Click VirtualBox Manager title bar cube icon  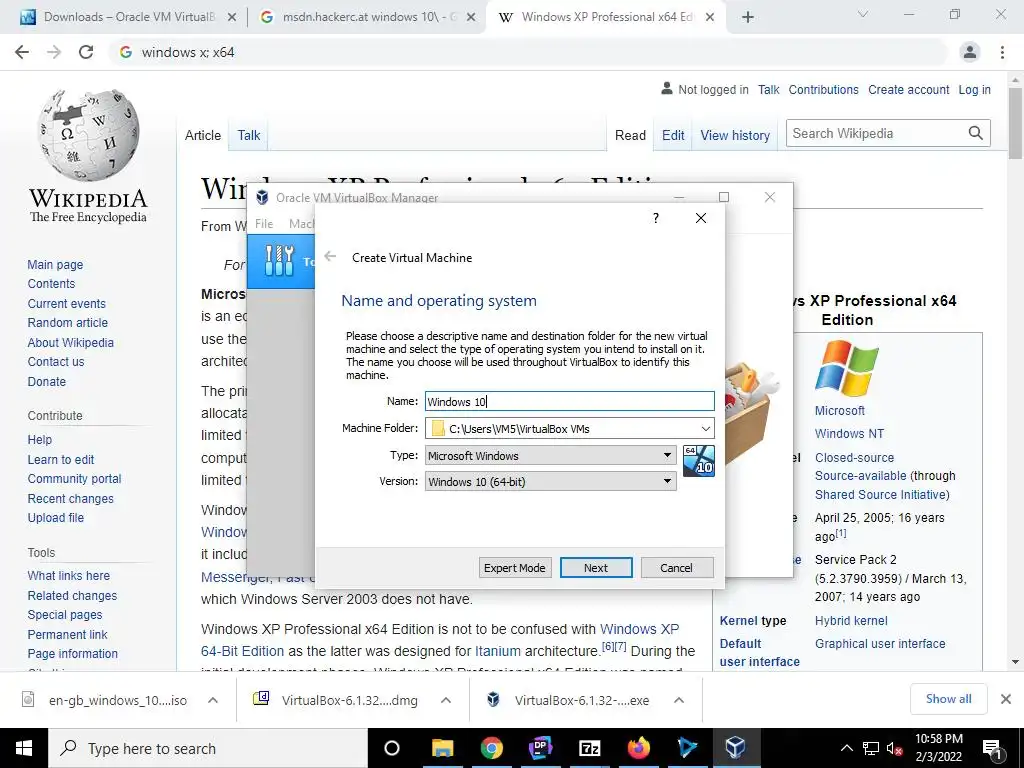point(262,197)
